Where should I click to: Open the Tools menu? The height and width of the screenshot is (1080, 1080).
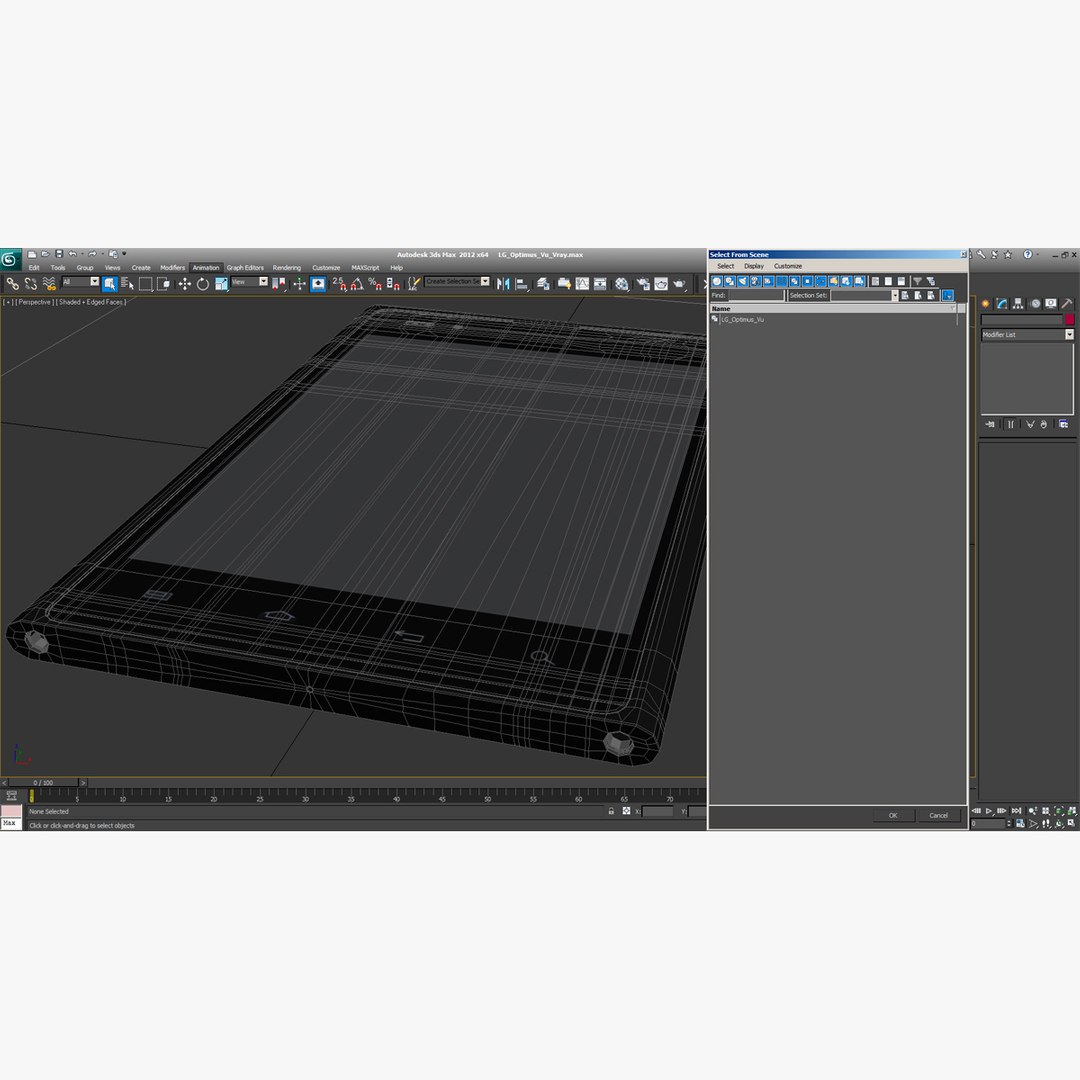pyautogui.click(x=58, y=268)
